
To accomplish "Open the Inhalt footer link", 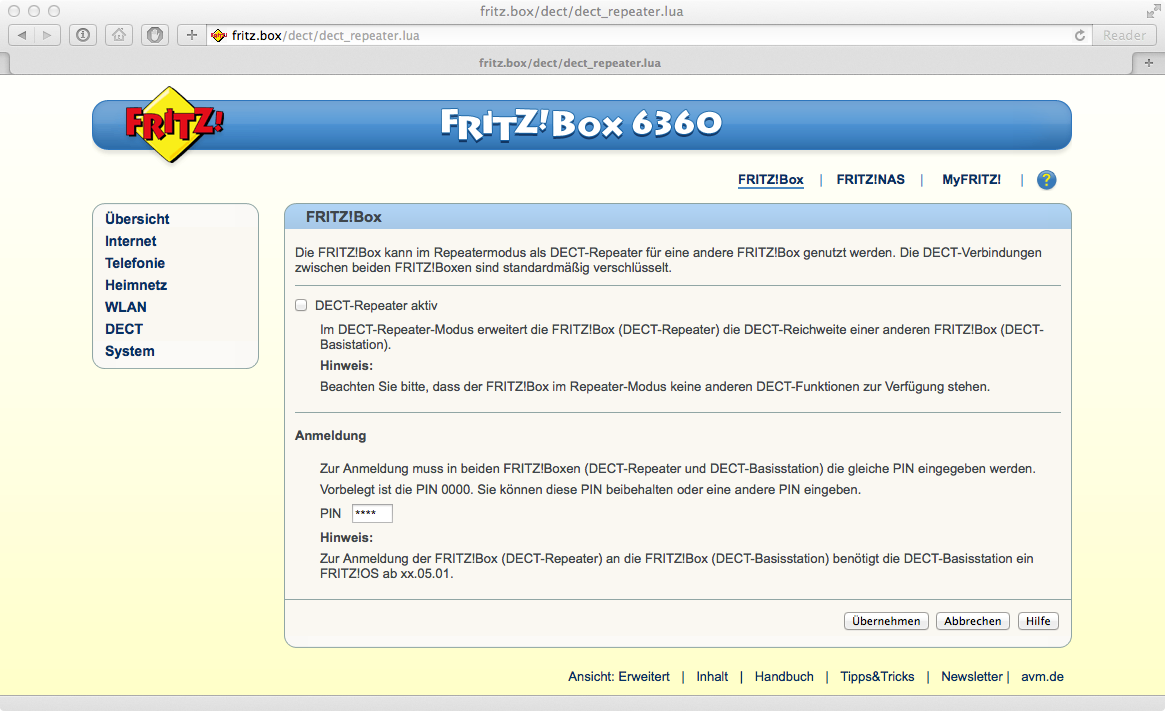I will click(712, 677).
